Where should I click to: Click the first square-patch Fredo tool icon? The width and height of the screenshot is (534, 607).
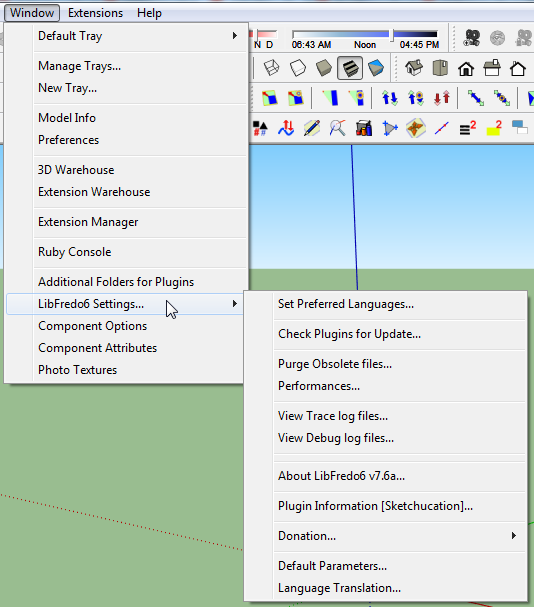[x=270, y=98]
